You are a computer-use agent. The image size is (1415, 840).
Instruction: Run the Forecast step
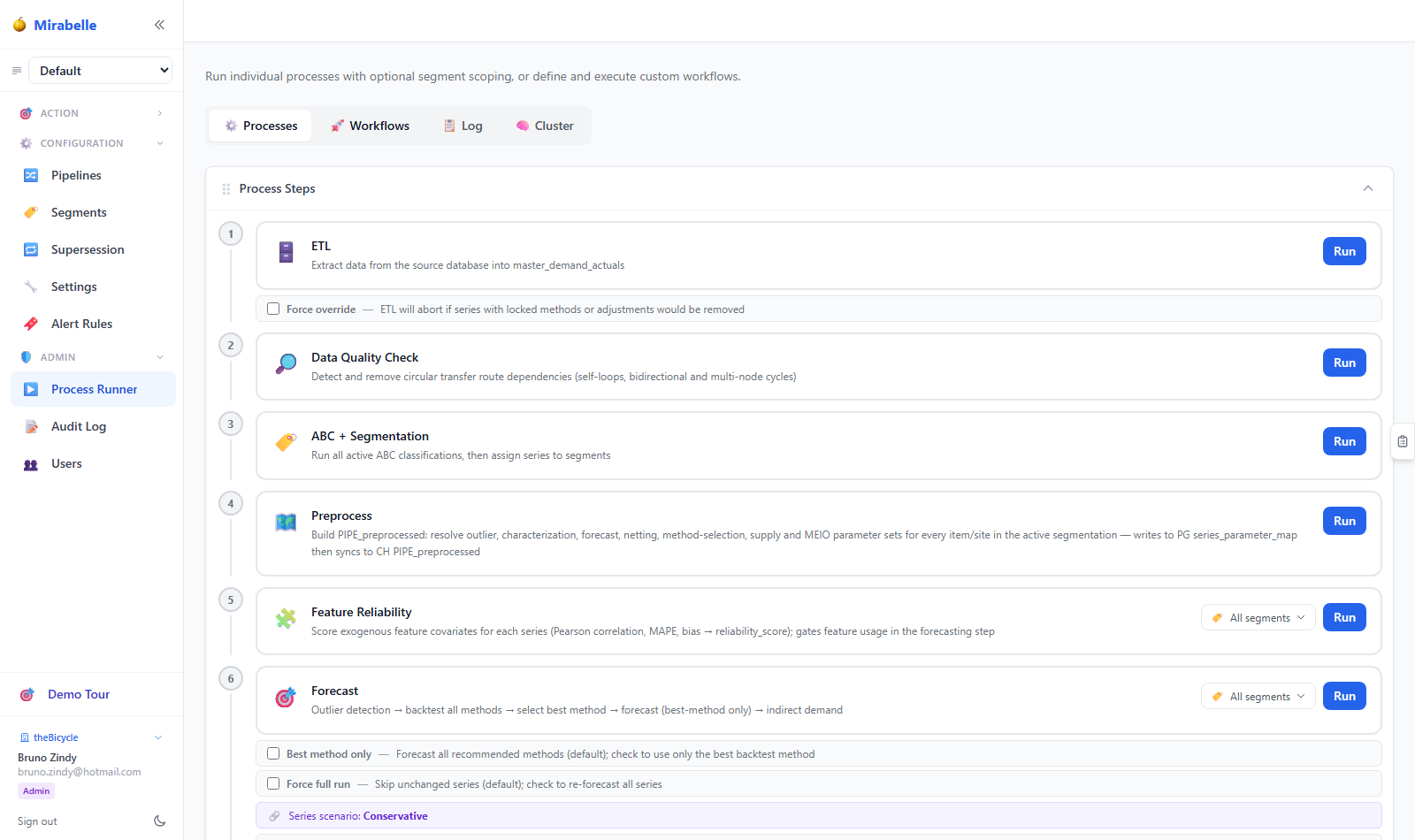[x=1344, y=696]
